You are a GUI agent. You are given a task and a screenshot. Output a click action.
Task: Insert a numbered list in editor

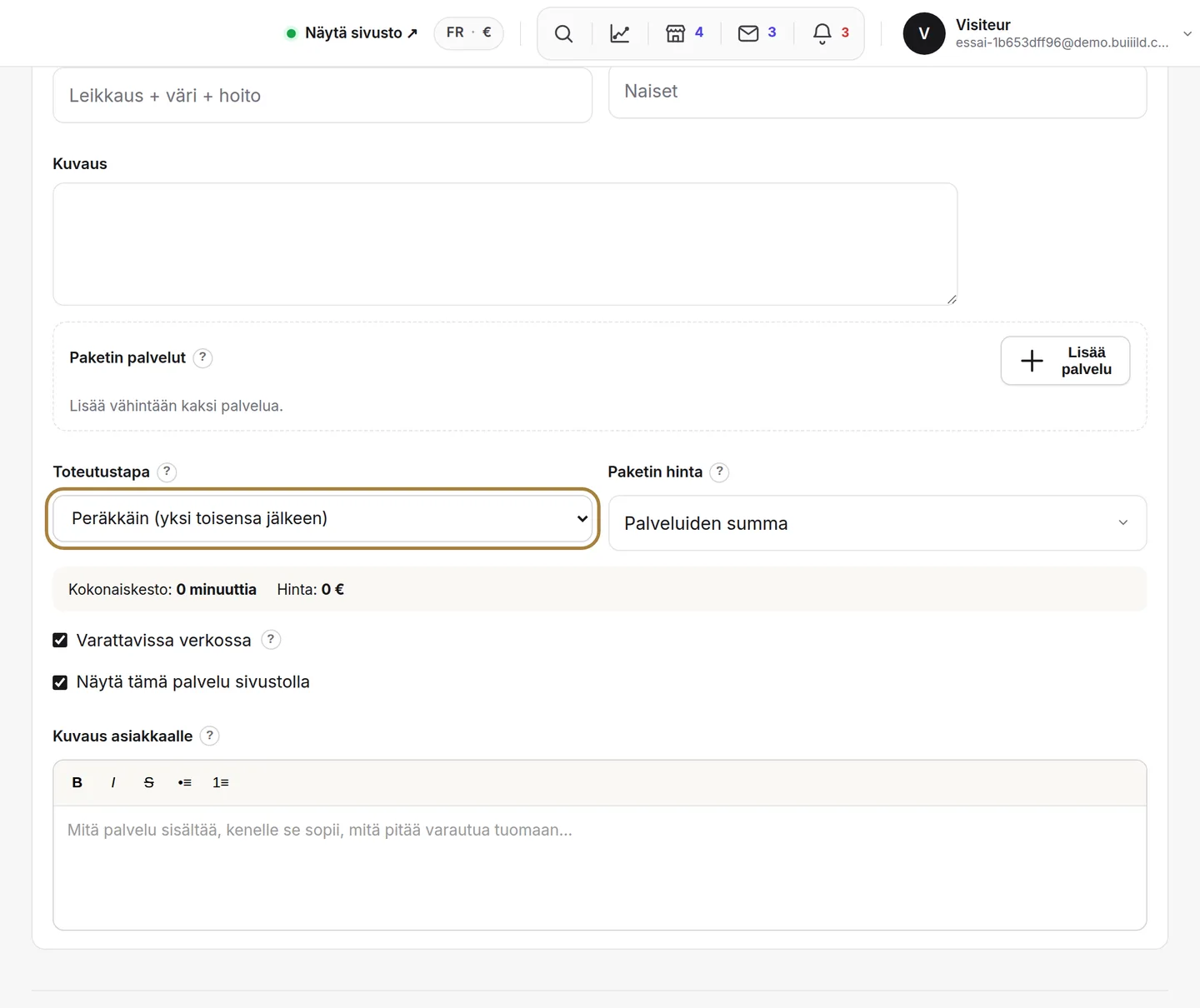pos(221,782)
